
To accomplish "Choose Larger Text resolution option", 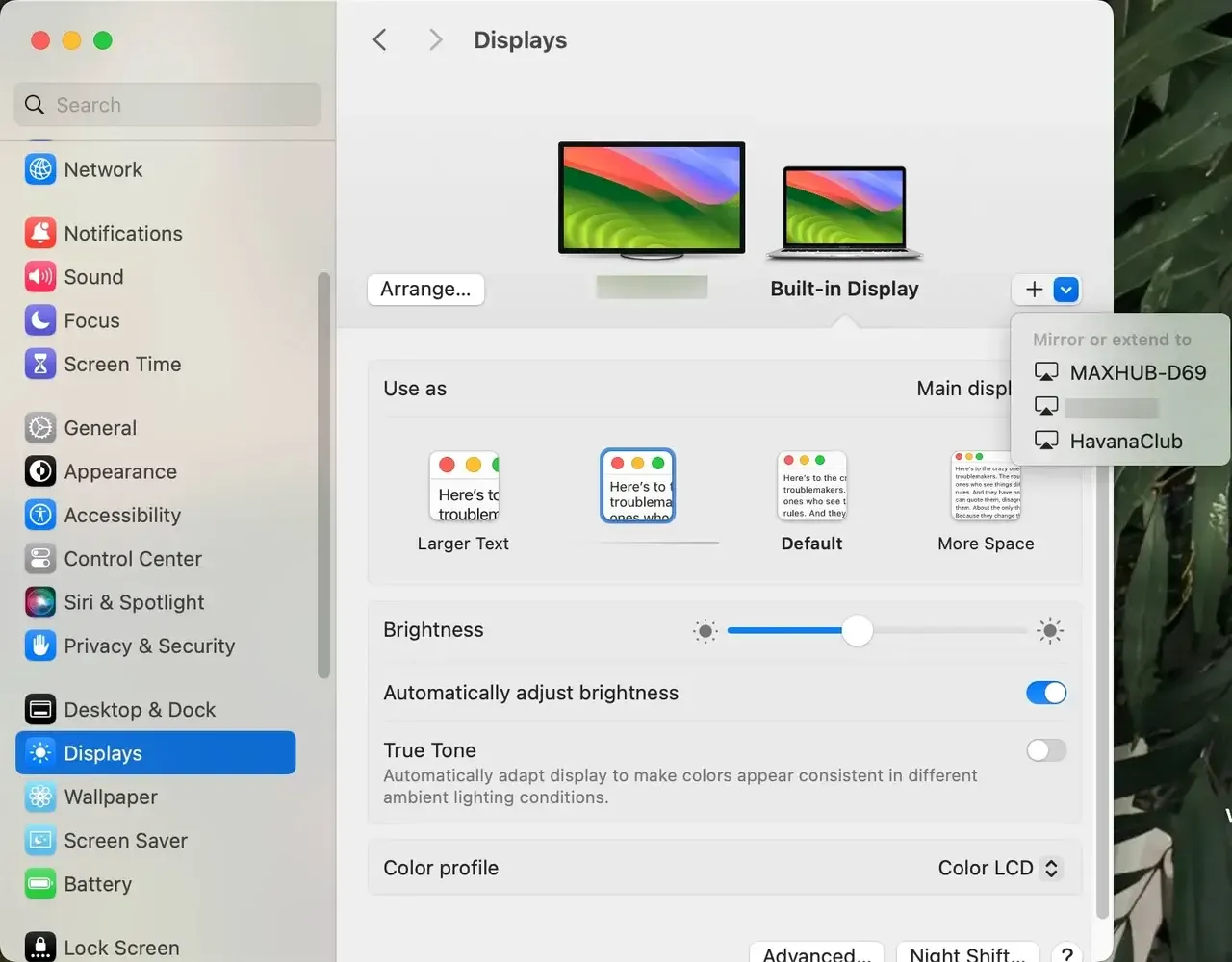I will [x=464, y=501].
